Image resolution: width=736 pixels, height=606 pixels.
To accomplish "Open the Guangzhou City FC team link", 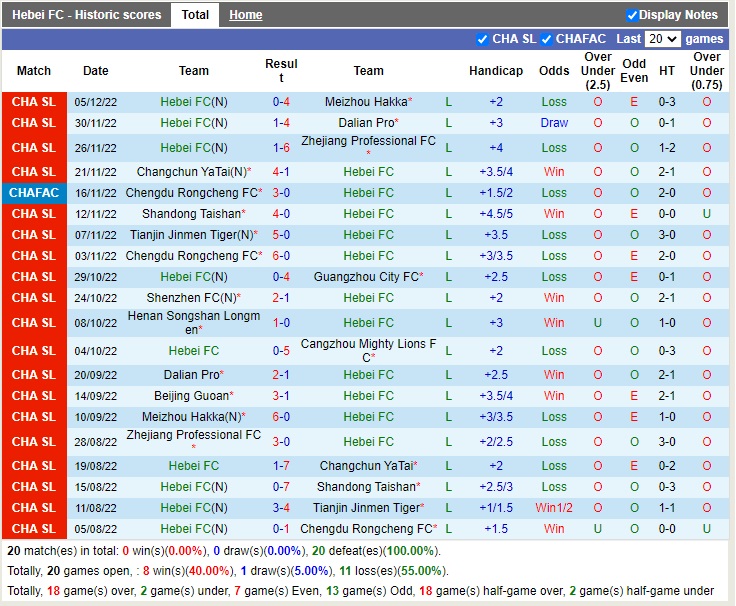I will (365, 277).
